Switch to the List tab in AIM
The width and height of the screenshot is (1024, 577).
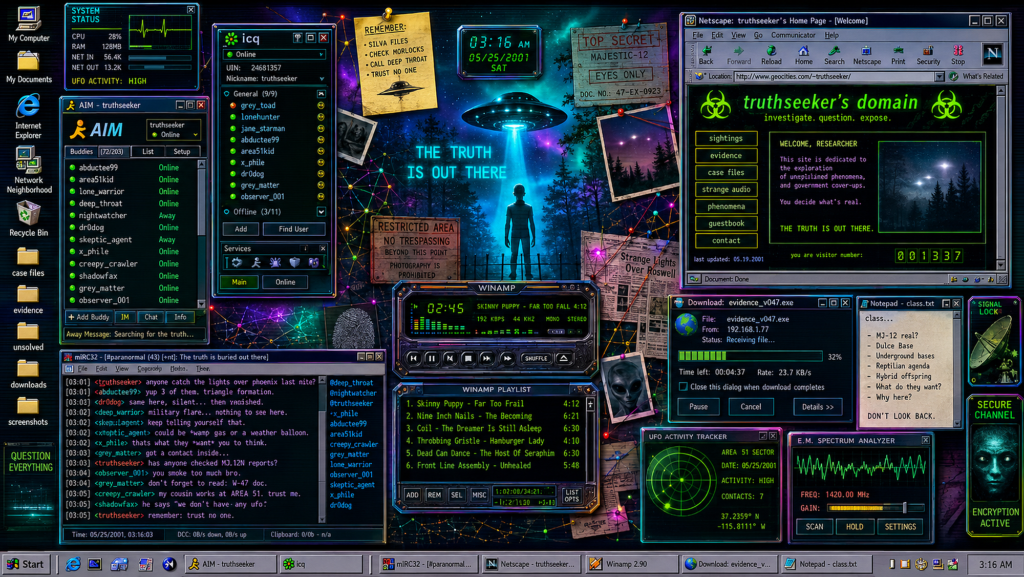(x=148, y=151)
